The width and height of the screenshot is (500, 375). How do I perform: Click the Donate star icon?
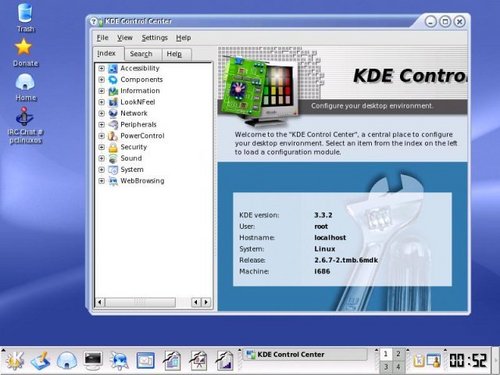24,47
